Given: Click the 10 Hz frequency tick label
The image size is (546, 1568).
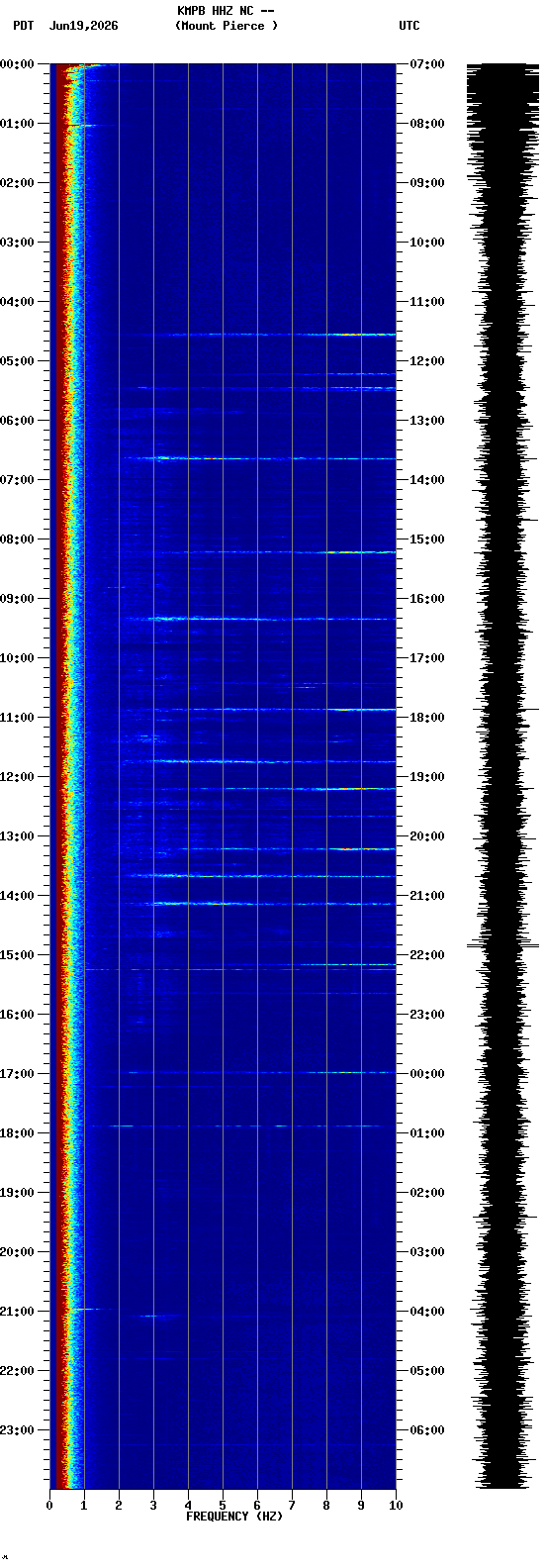Looking at the screenshot, I should coord(396,1506).
